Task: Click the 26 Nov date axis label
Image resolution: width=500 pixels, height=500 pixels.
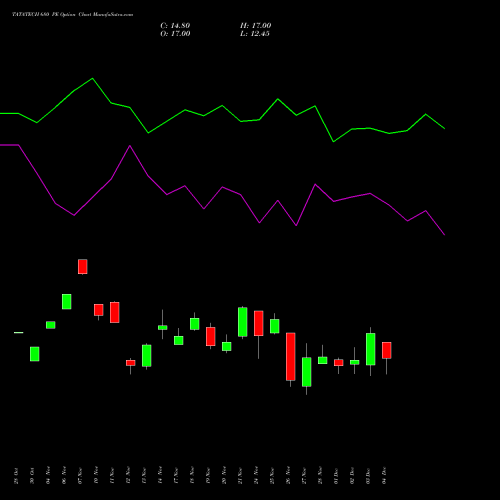Action: click(288, 475)
